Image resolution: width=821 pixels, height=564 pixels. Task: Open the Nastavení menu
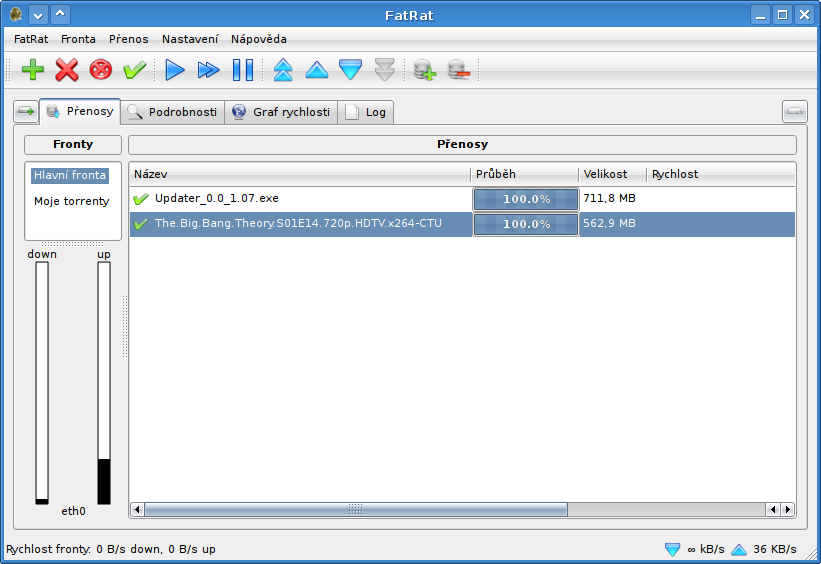190,39
